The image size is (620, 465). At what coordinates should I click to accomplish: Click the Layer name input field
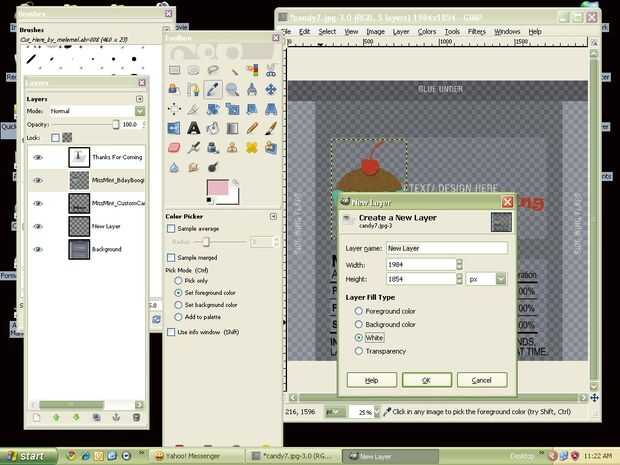[447, 248]
